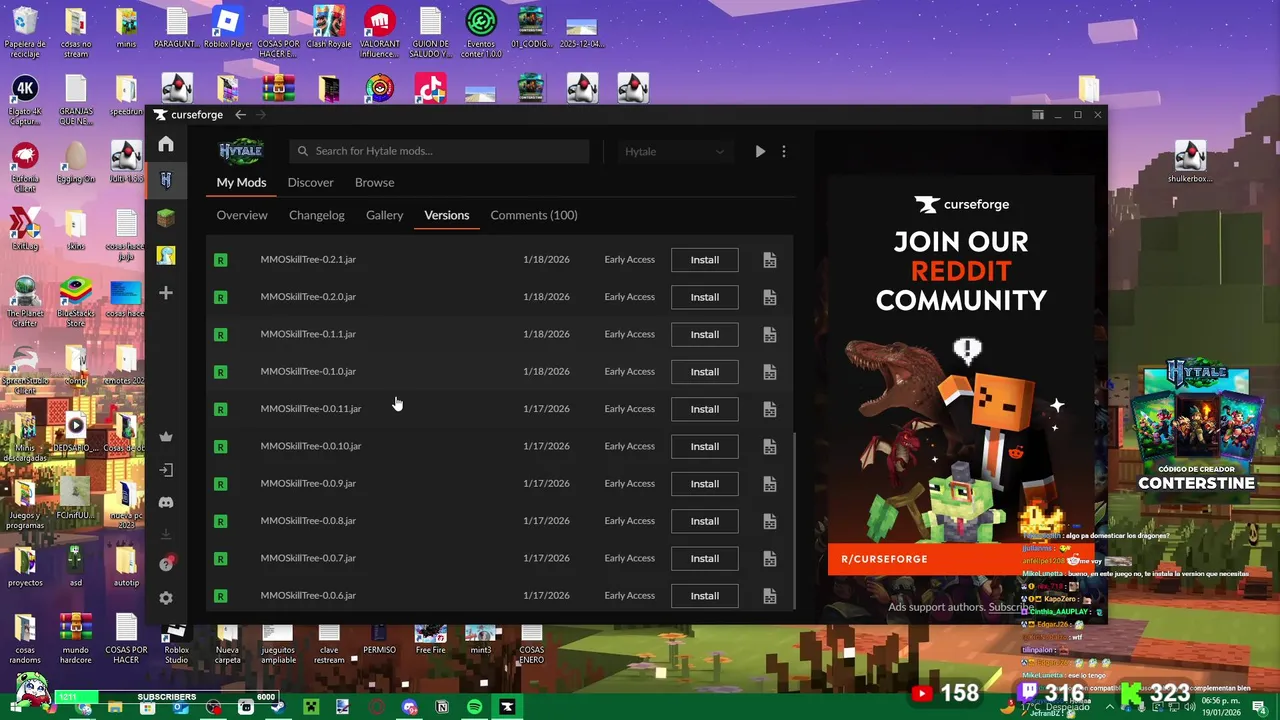Open the help question mark sidebar icon
The height and width of the screenshot is (720, 1280).
click(166, 564)
